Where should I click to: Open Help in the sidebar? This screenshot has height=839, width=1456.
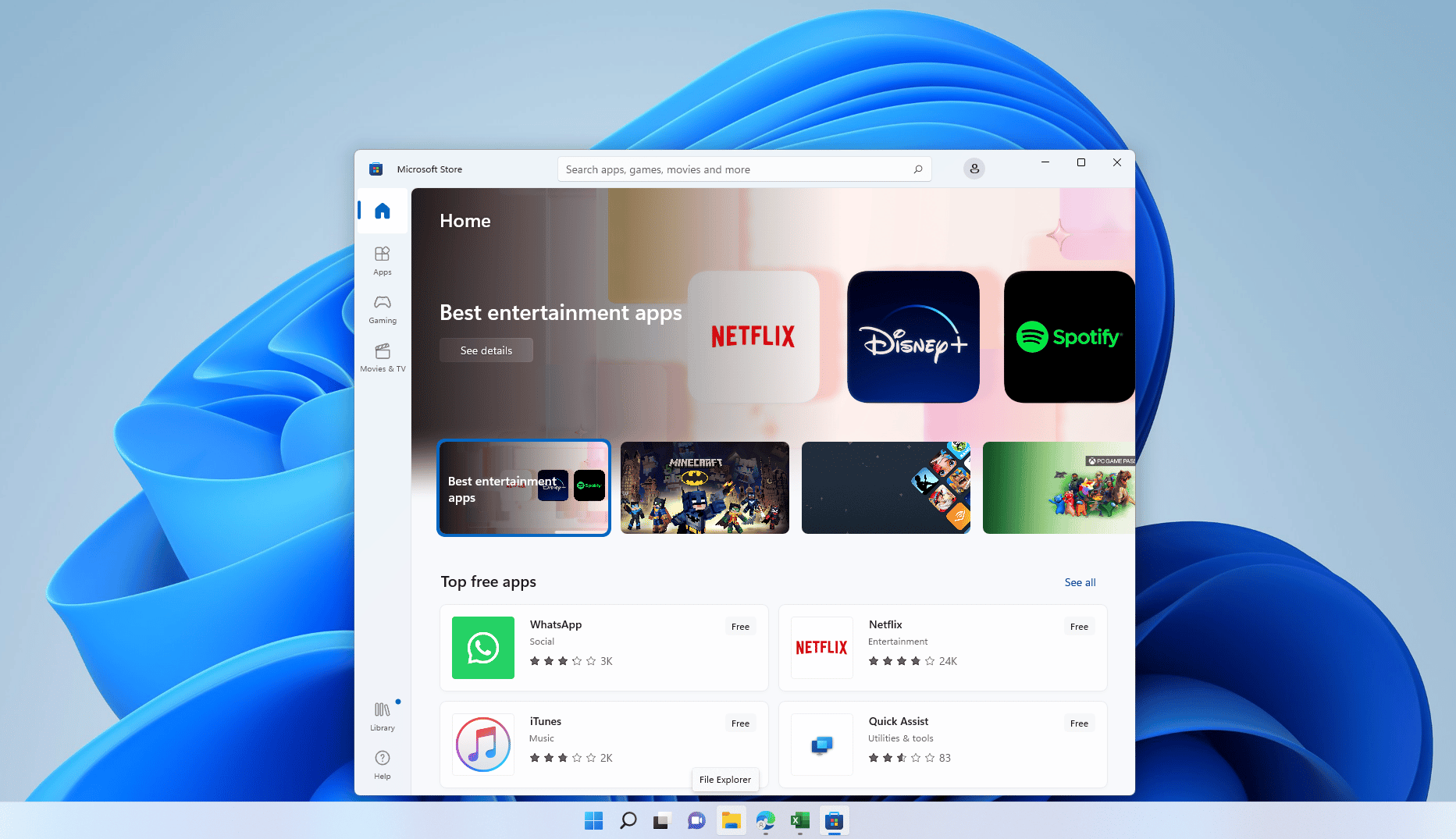pos(382,764)
